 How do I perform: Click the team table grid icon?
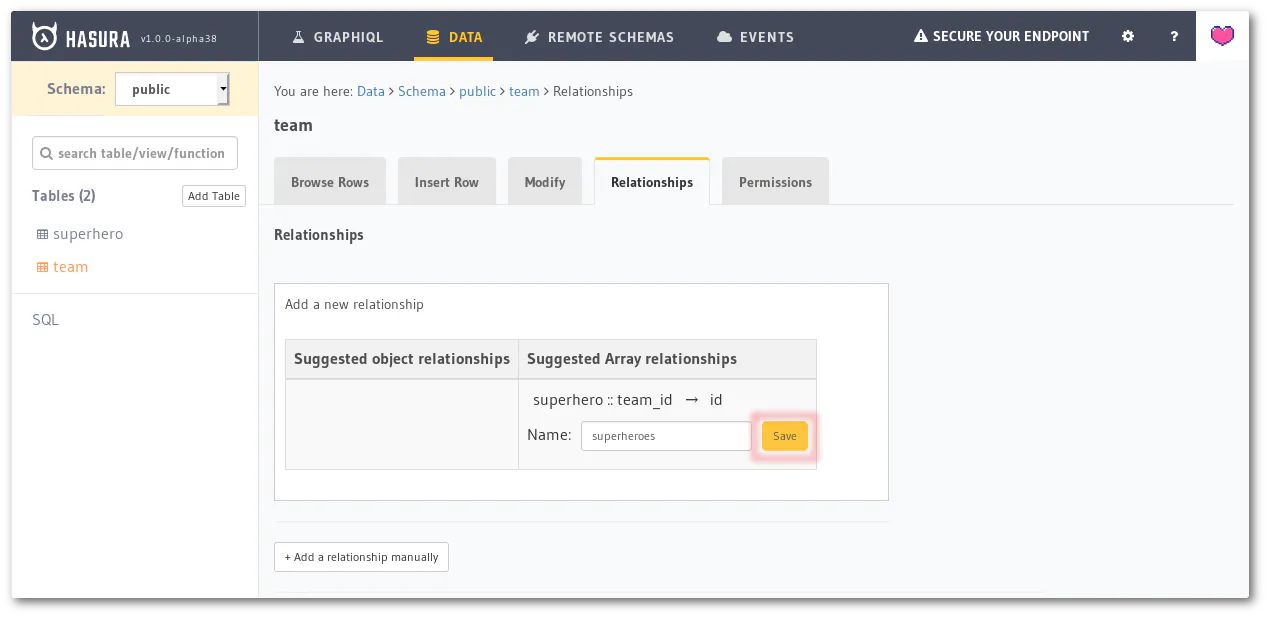tap(42, 267)
